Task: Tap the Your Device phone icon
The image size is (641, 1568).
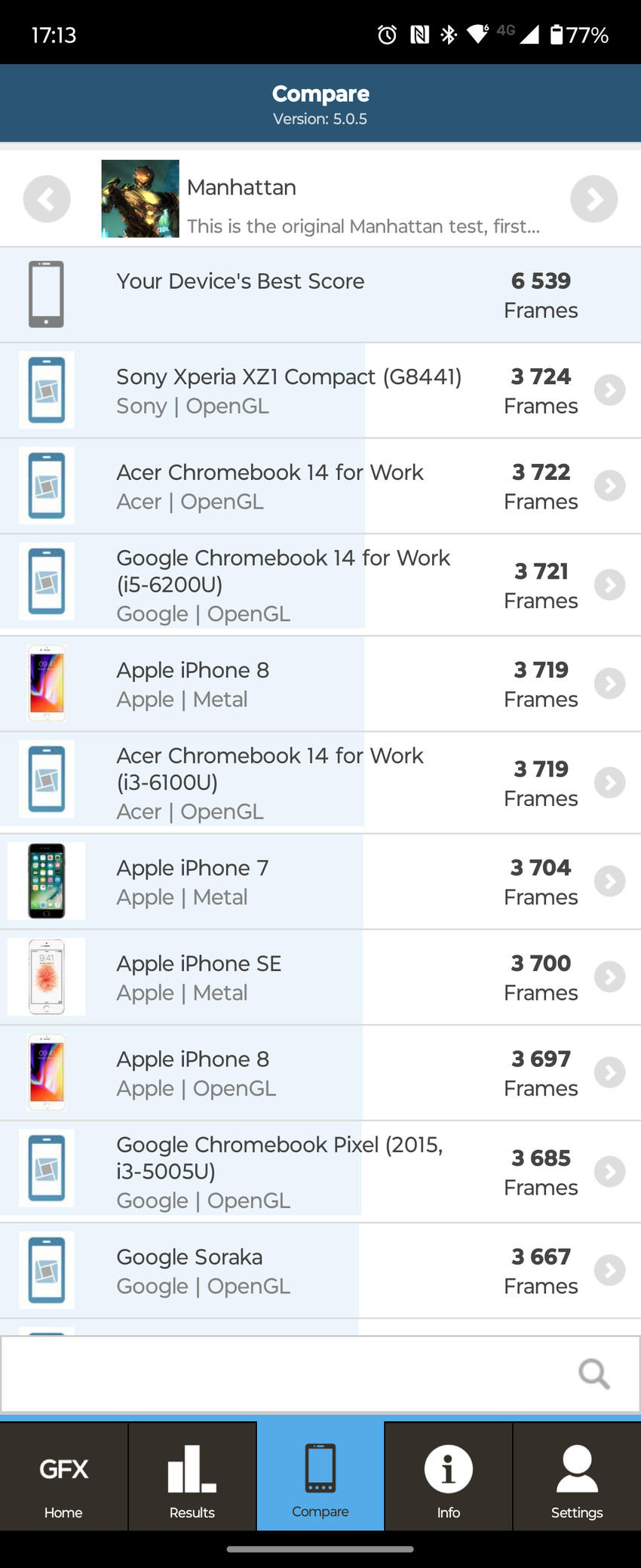Action: pyautogui.click(x=46, y=294)
